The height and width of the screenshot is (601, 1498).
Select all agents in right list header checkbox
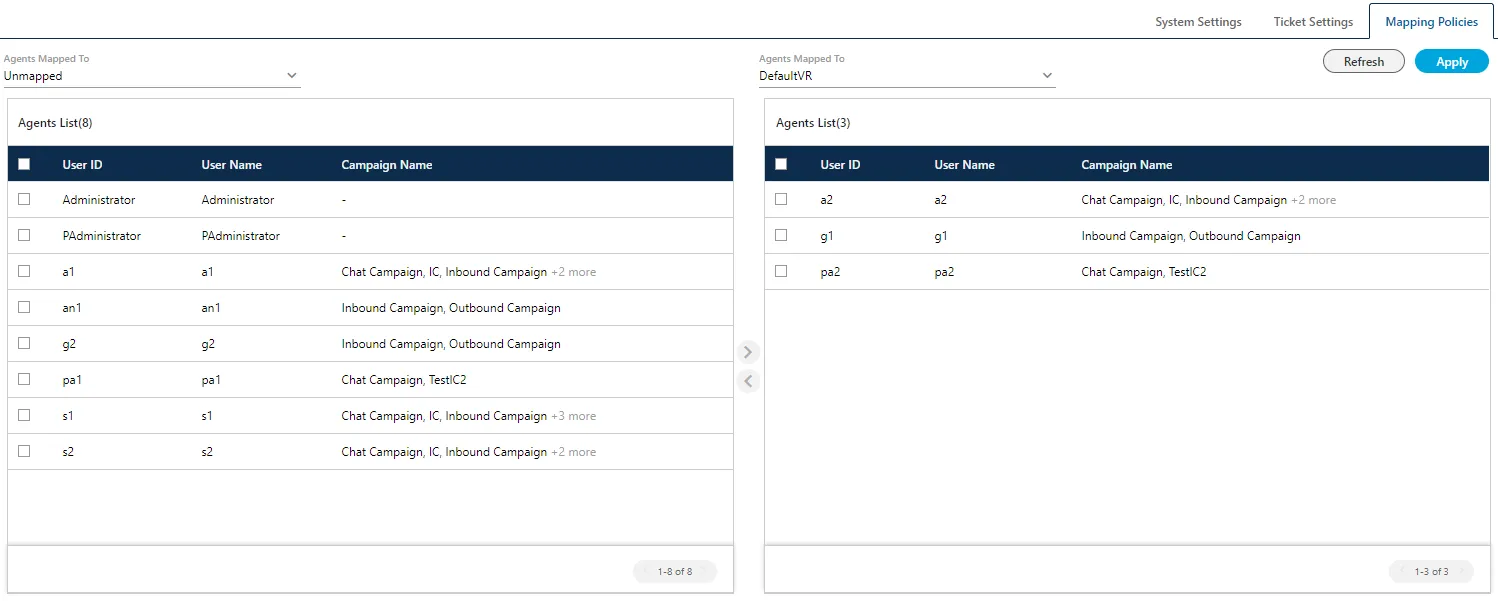click(x=781, y=164)
